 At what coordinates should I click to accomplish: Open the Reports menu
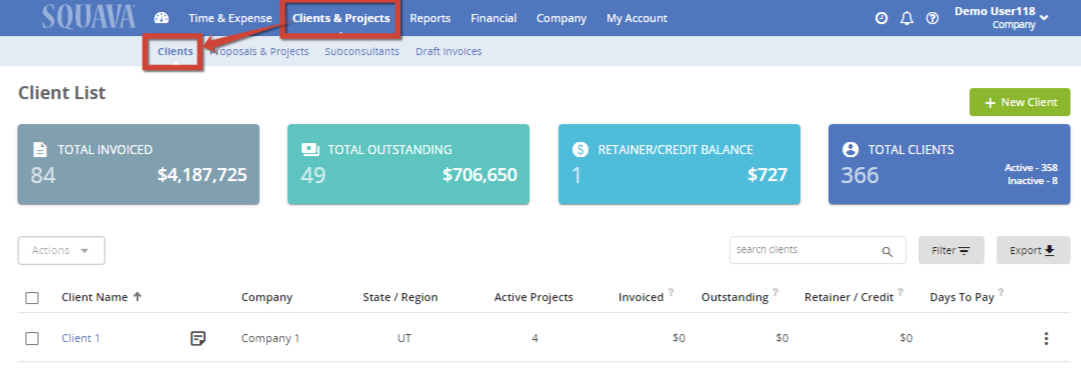pyautogui.click(x=430, y=19)
